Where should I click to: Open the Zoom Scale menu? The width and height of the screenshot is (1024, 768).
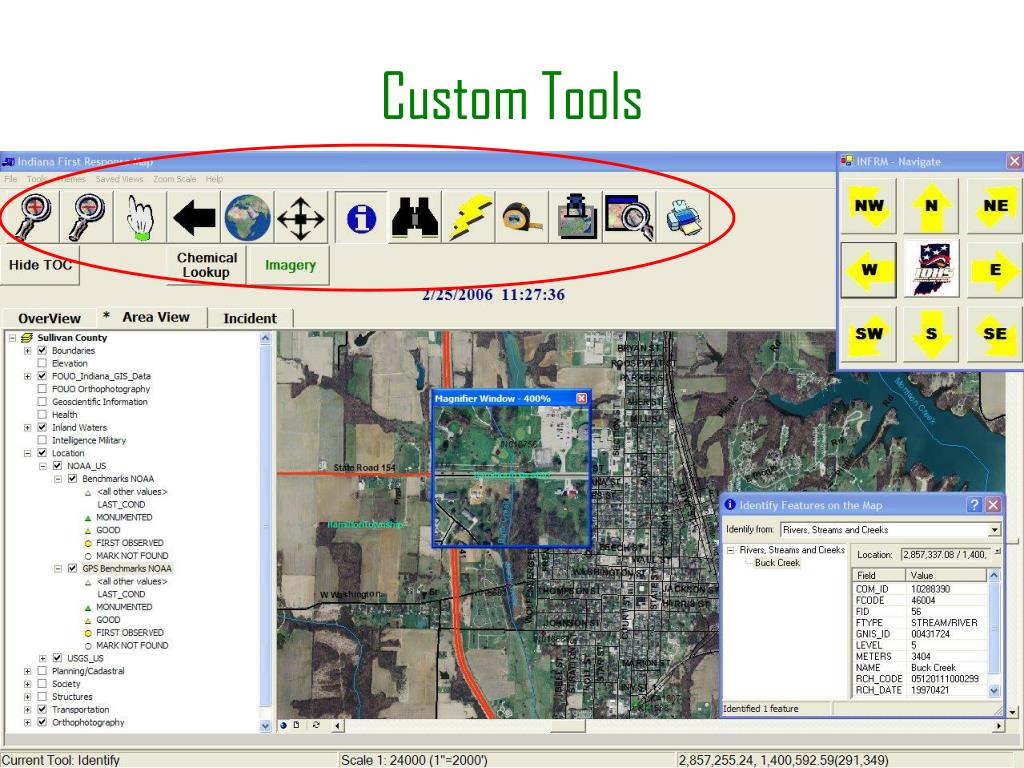click(x=174, y=179)
